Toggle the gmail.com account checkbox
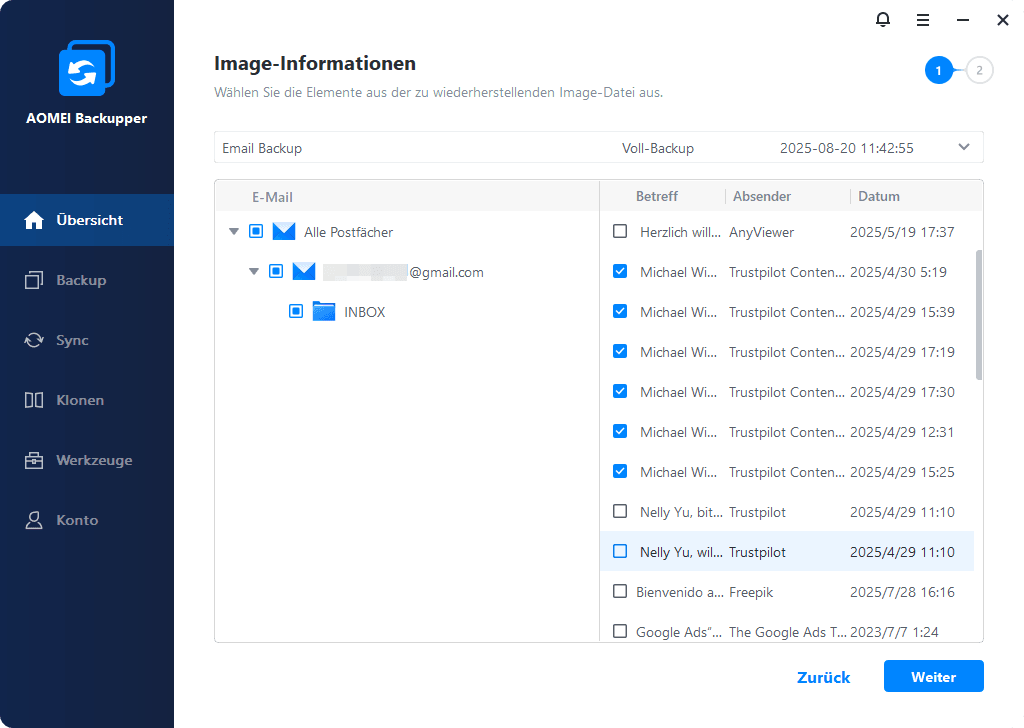The height and width of the screenshot is (728, 1024). [276, 271]
